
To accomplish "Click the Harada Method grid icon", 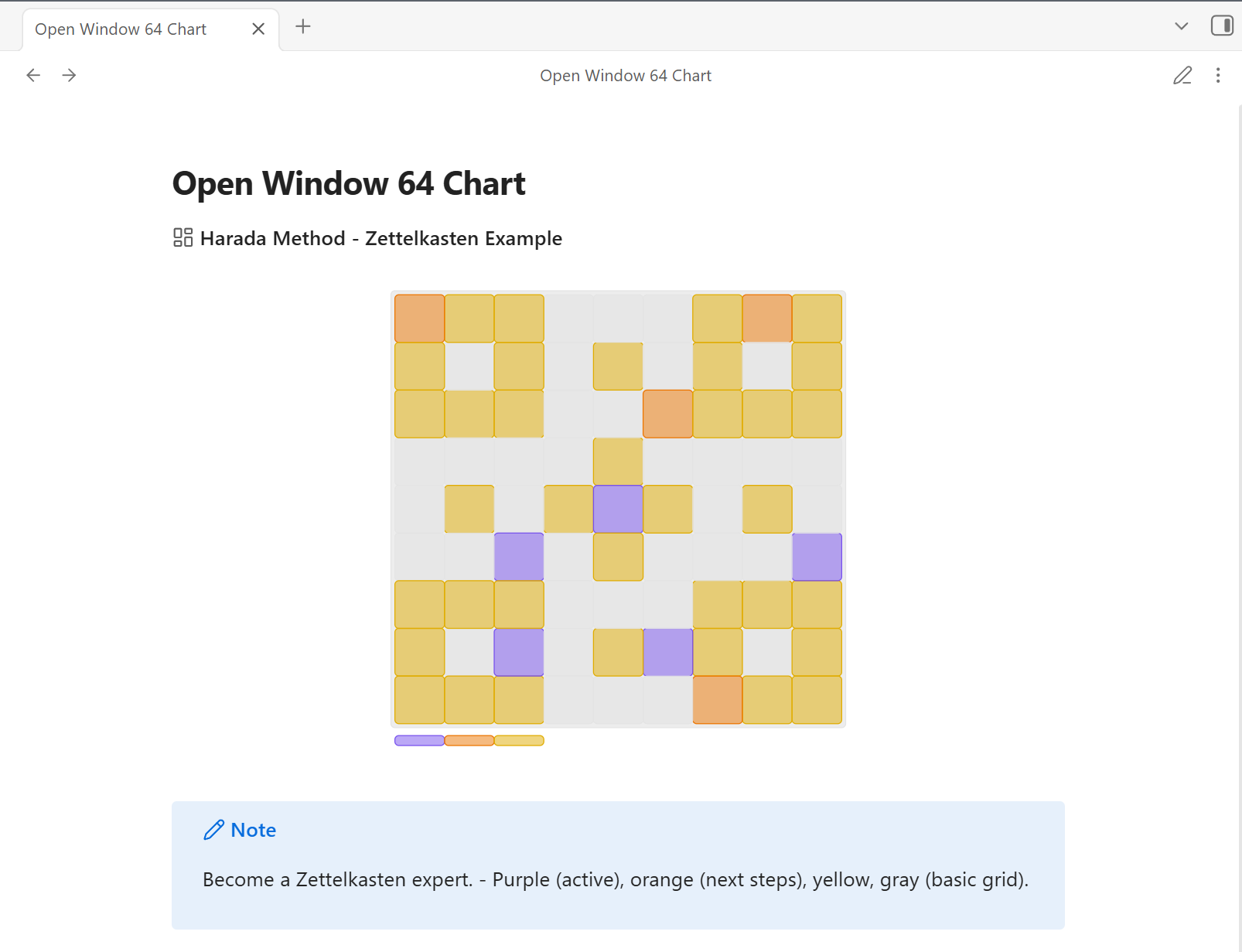I will point(183,237).
